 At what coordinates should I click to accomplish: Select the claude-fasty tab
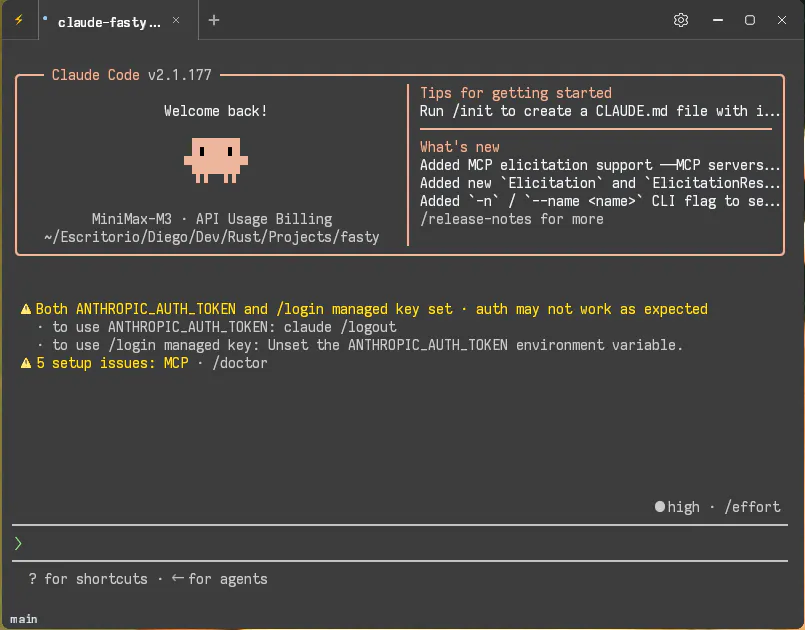118,21
